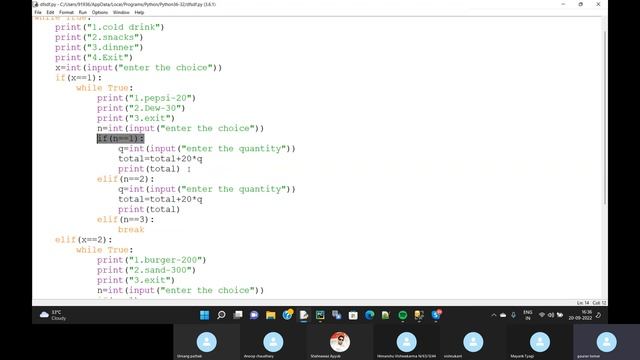Select Shahnawaz Ayyub participant photo

[x=340, y=342]
